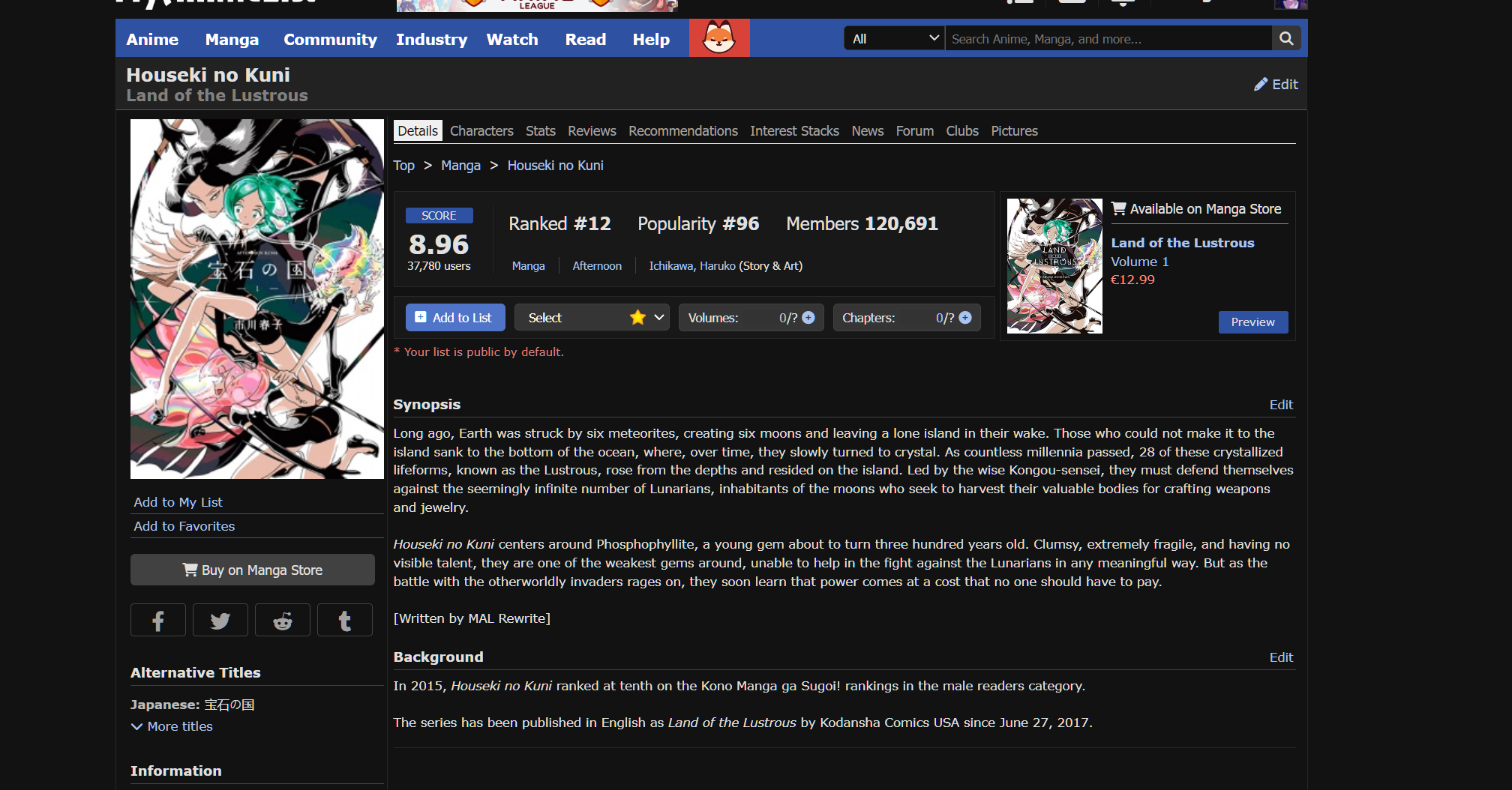The image size is (1512, 790).
Task: Click the plus icon next to Volumes
Action: pyautogui.click(x=808, y=318)
